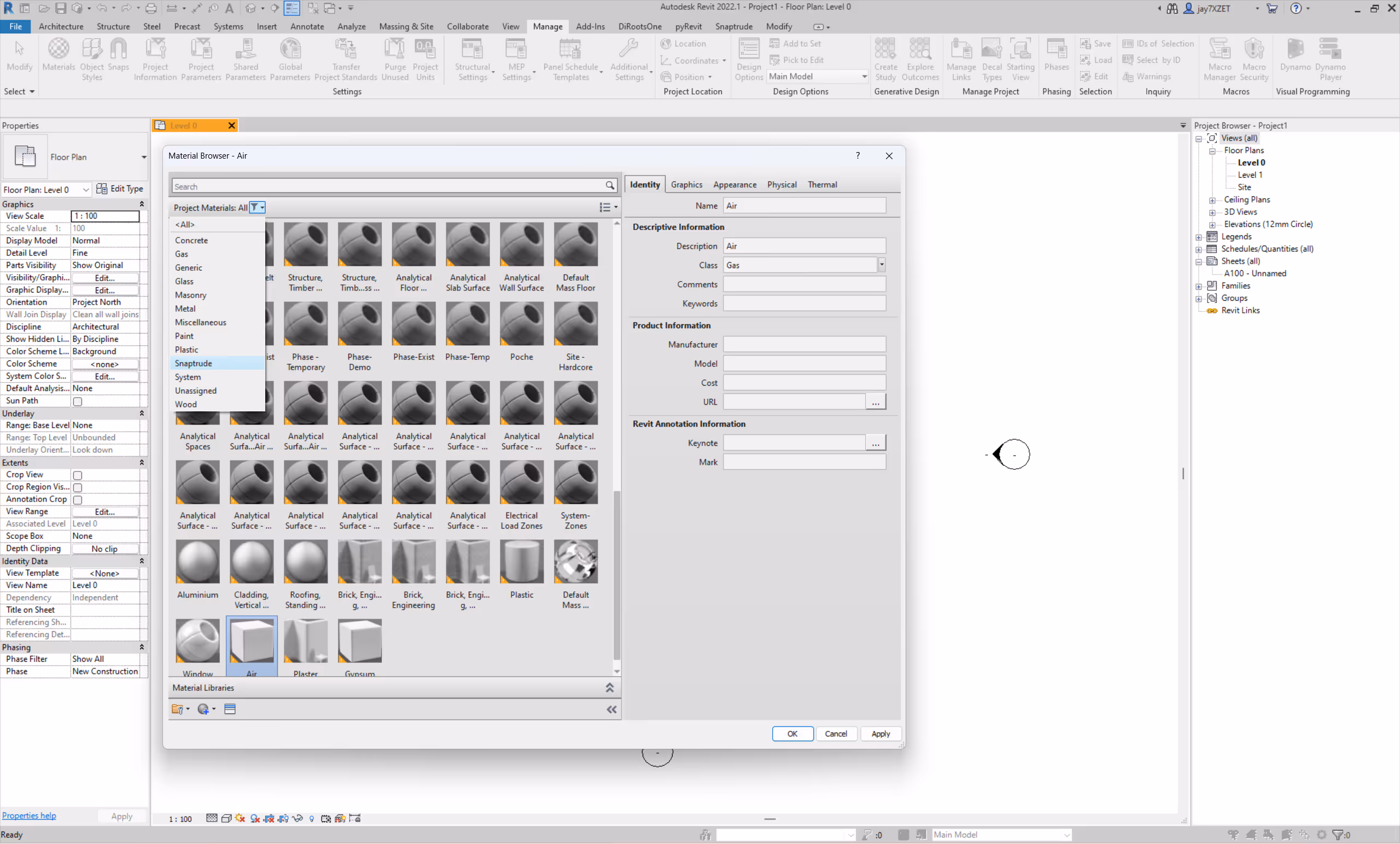The width and height of the screenshot is (1400, 844).
Task: Click the Keynote browse button
Action: (876, 443)
